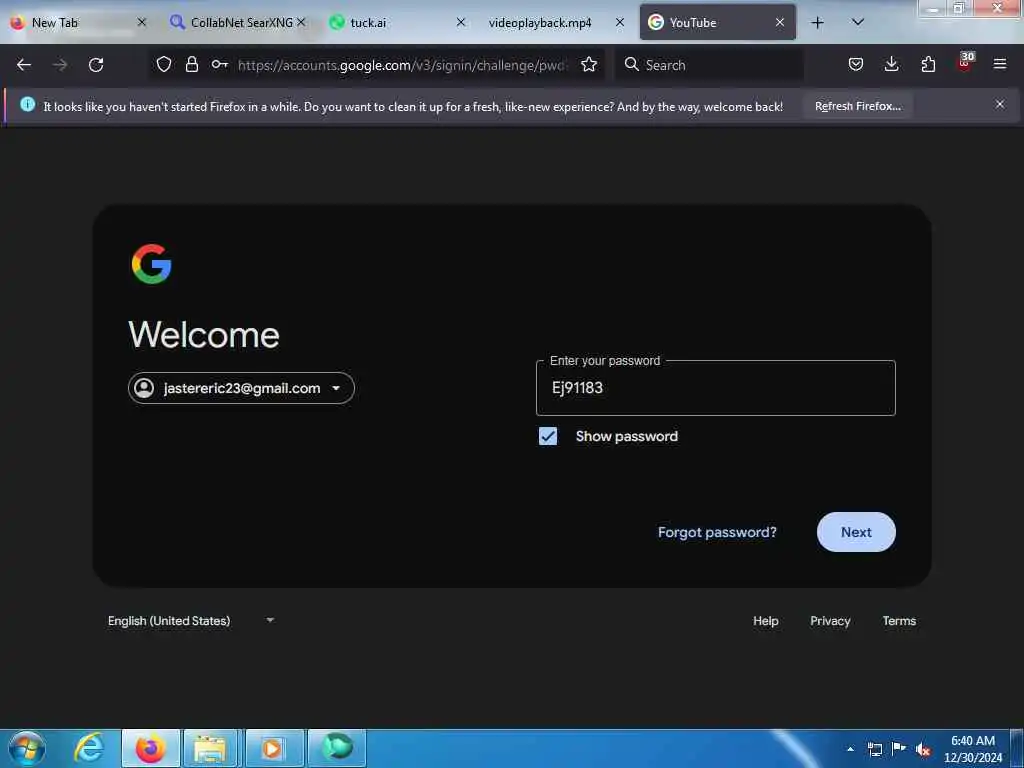Open the Downloads panel
The height and width of the screenshot is (768, 1024).
[891, 64]
